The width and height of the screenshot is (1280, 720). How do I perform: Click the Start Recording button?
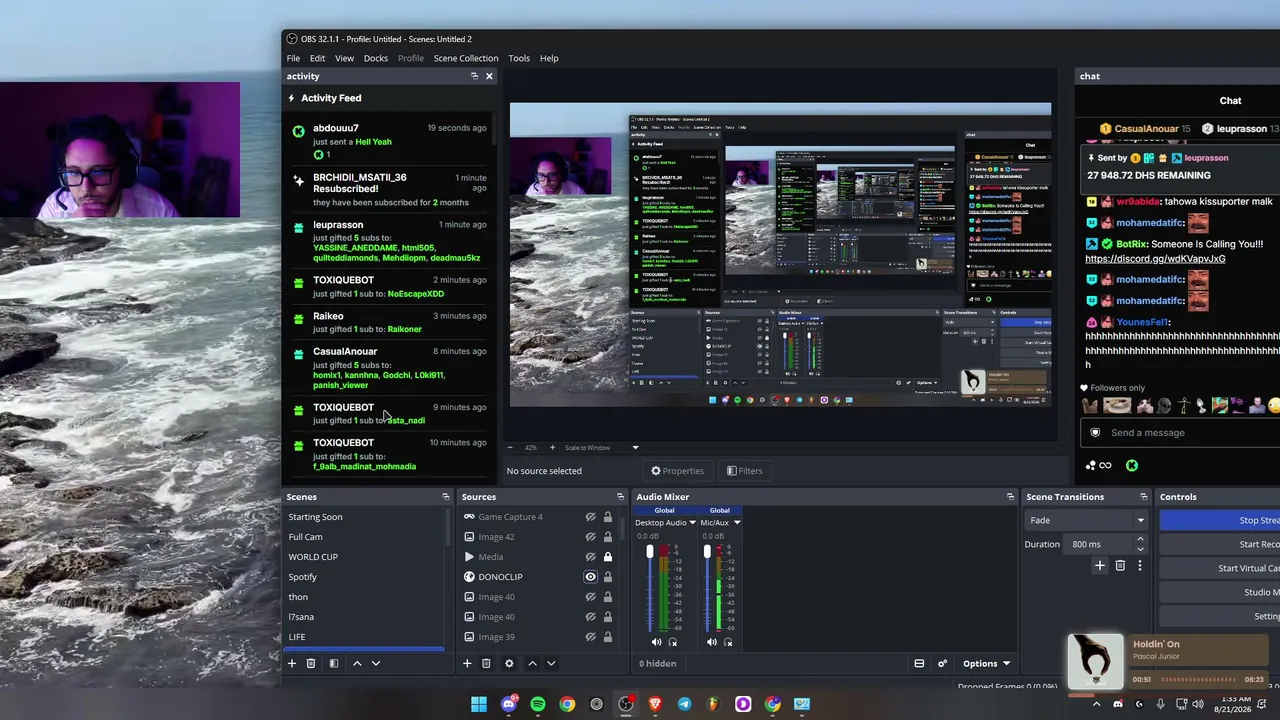click(x=1220, y=544)
